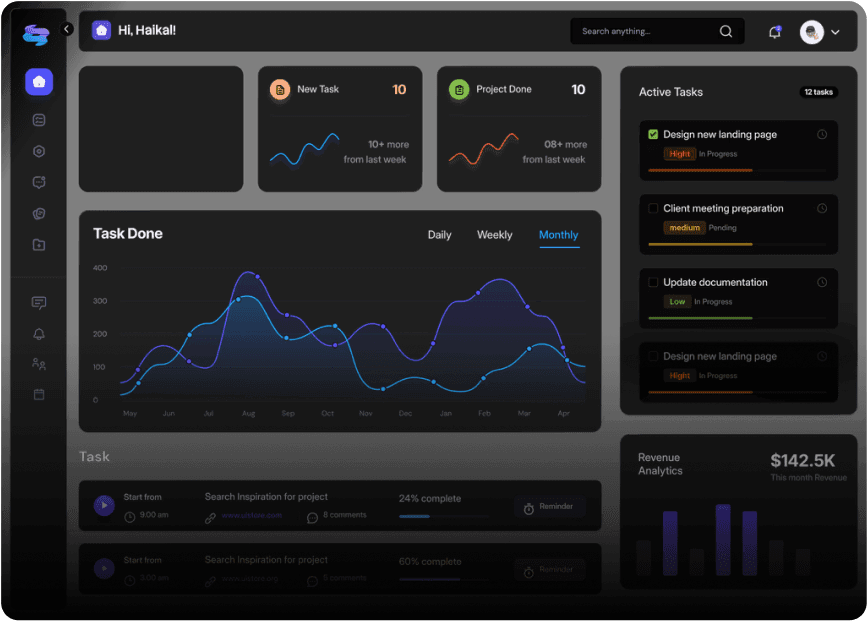Collapse the sidebar with chevron arrow
Screen dimensions: 868x622
[66, 30]
